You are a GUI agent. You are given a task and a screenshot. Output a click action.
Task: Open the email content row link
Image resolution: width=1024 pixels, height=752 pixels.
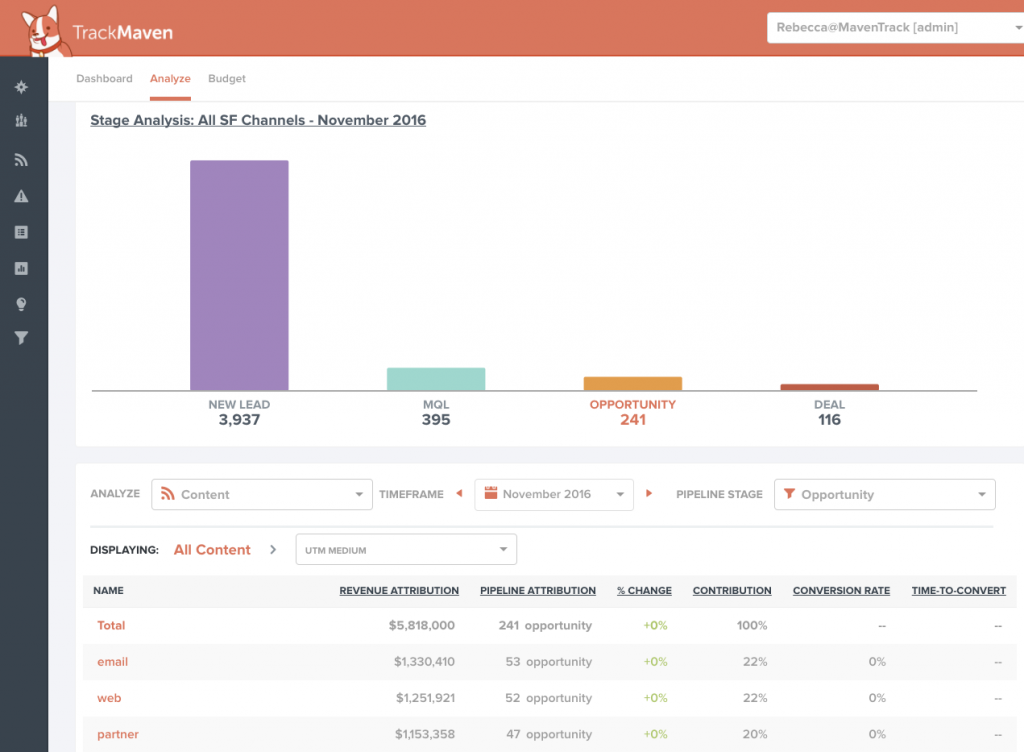coord(112,662)
